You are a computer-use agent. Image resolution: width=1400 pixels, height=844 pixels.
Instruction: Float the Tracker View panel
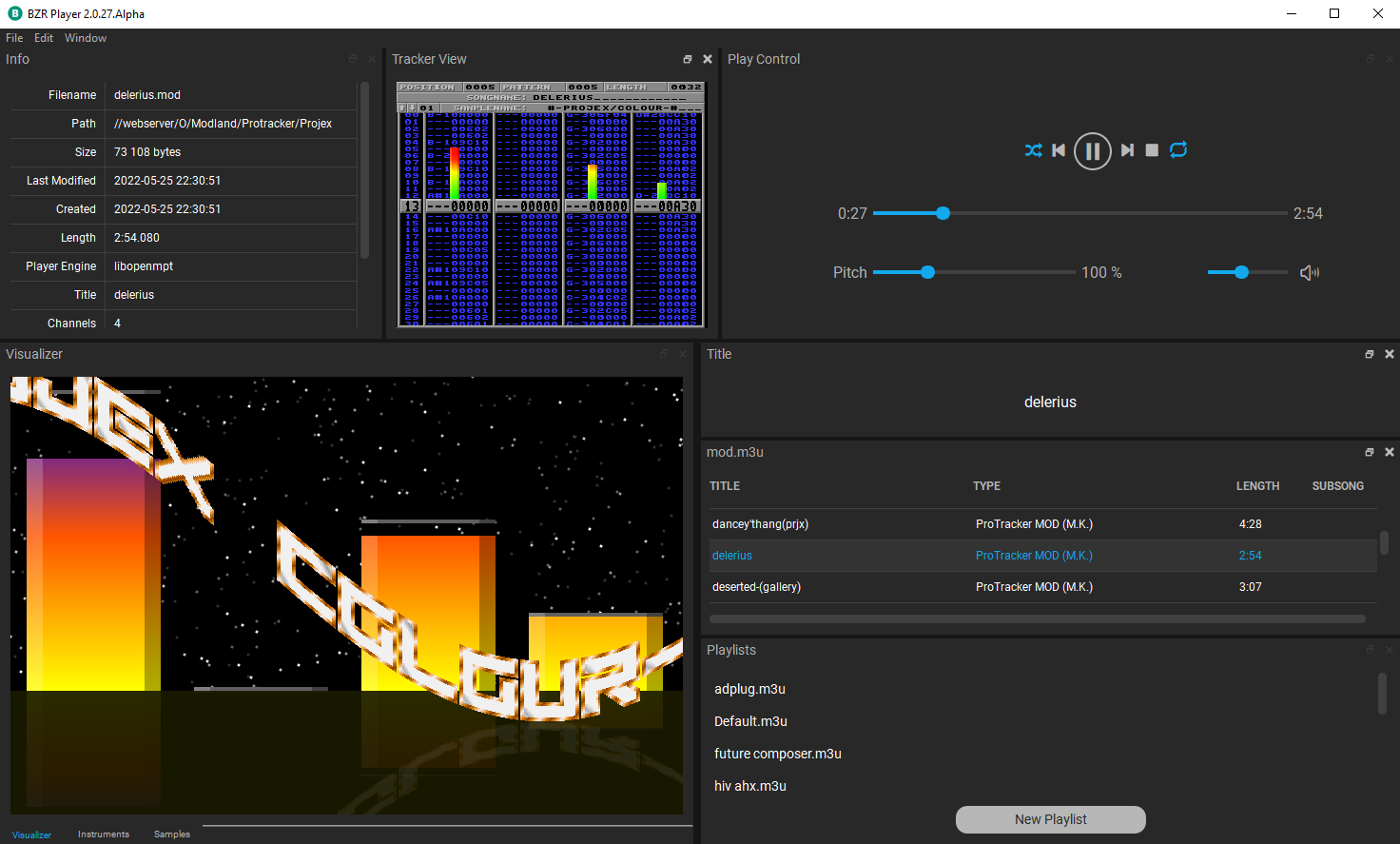[688, 59]
